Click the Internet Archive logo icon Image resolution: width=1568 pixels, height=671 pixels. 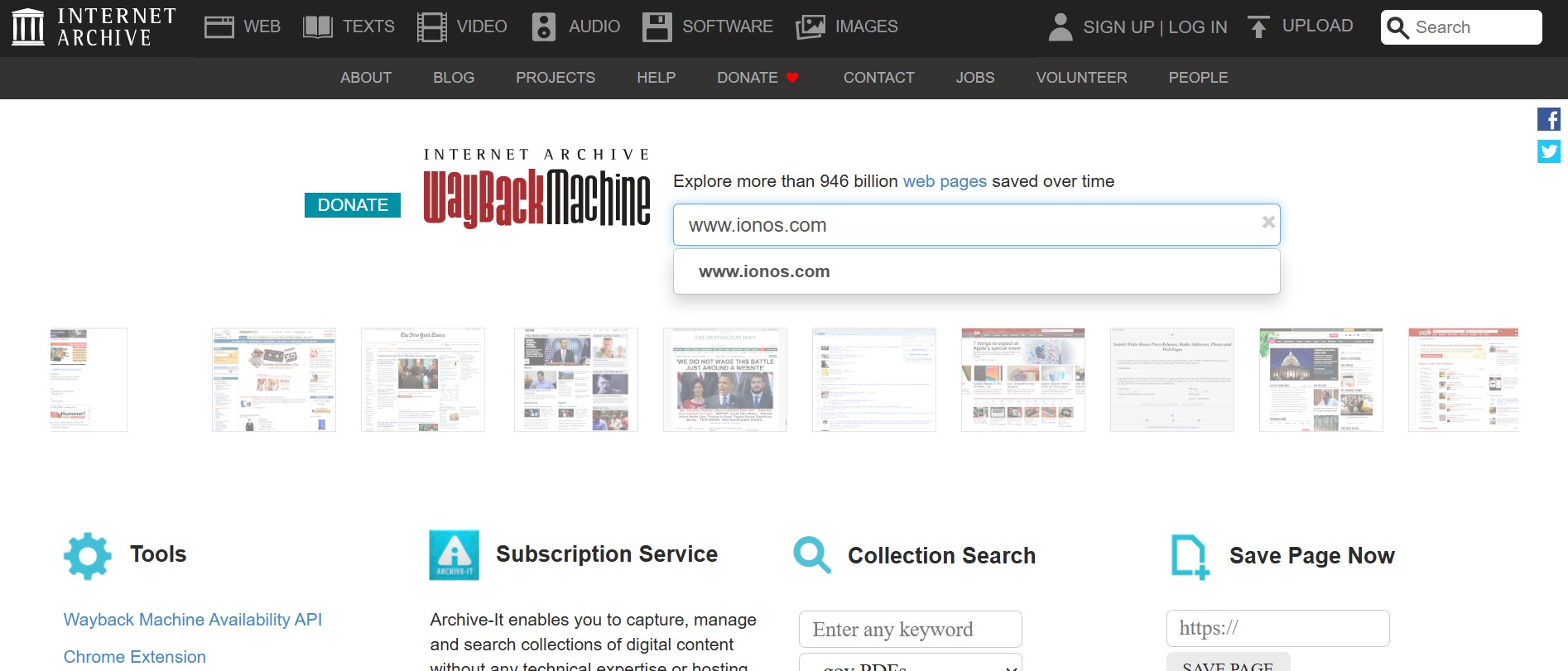[x=28, y=26]
